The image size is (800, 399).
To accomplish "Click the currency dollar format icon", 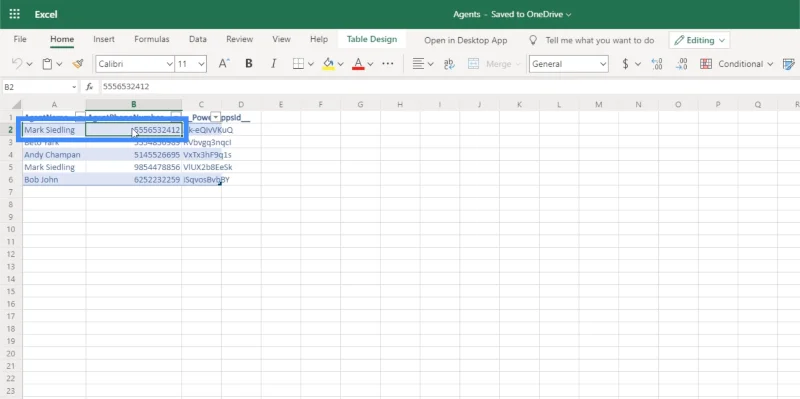I will [626, 64].
